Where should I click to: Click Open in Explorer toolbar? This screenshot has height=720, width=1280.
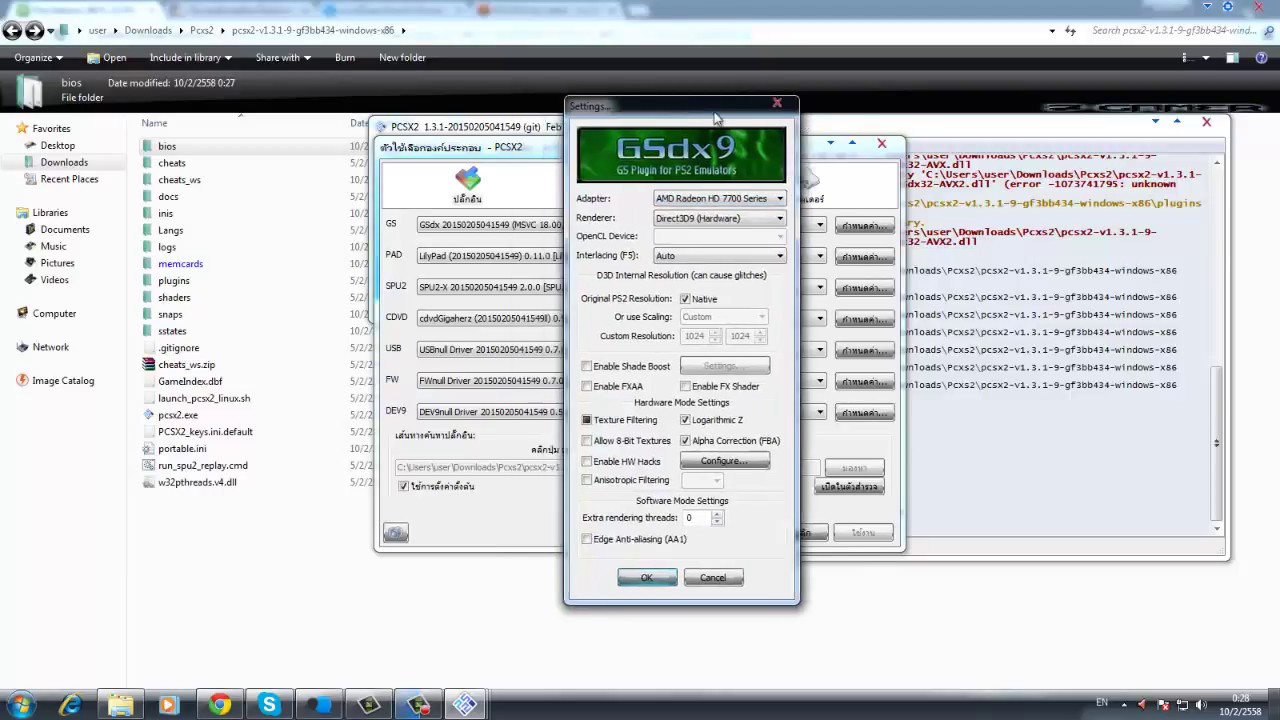tap(106, 58)
